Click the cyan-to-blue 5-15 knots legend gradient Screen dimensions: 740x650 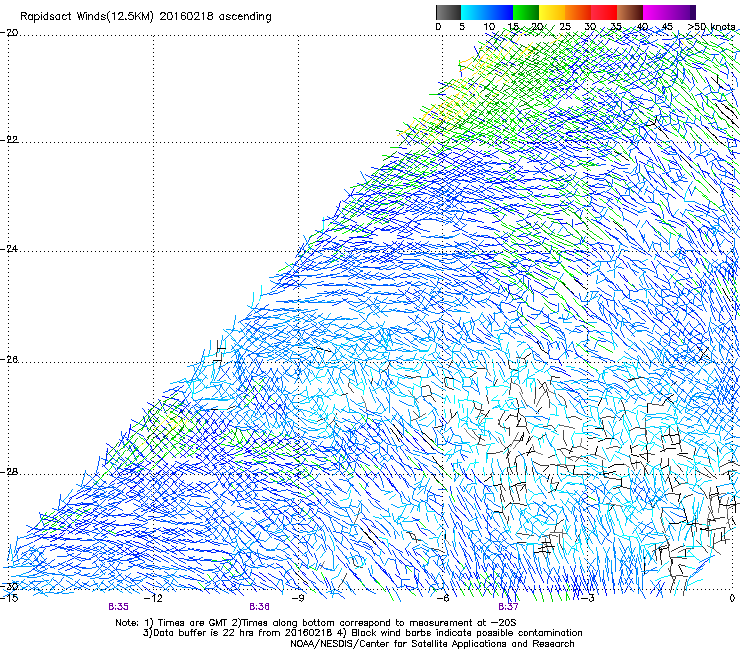pyautogui.click(x=487, y=12)
